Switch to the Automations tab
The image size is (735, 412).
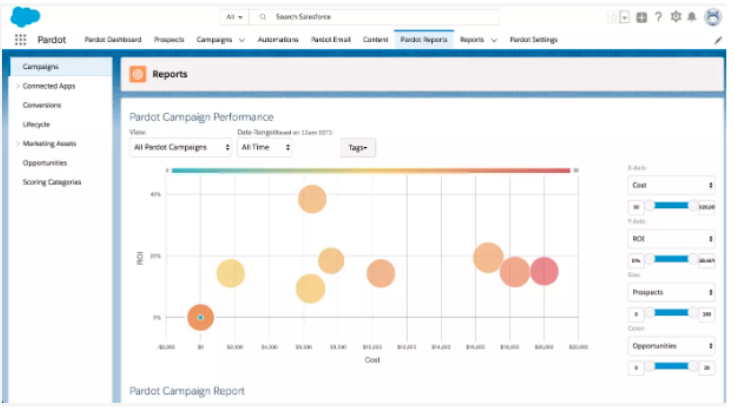pyautogui.click(x=278, y=40)
